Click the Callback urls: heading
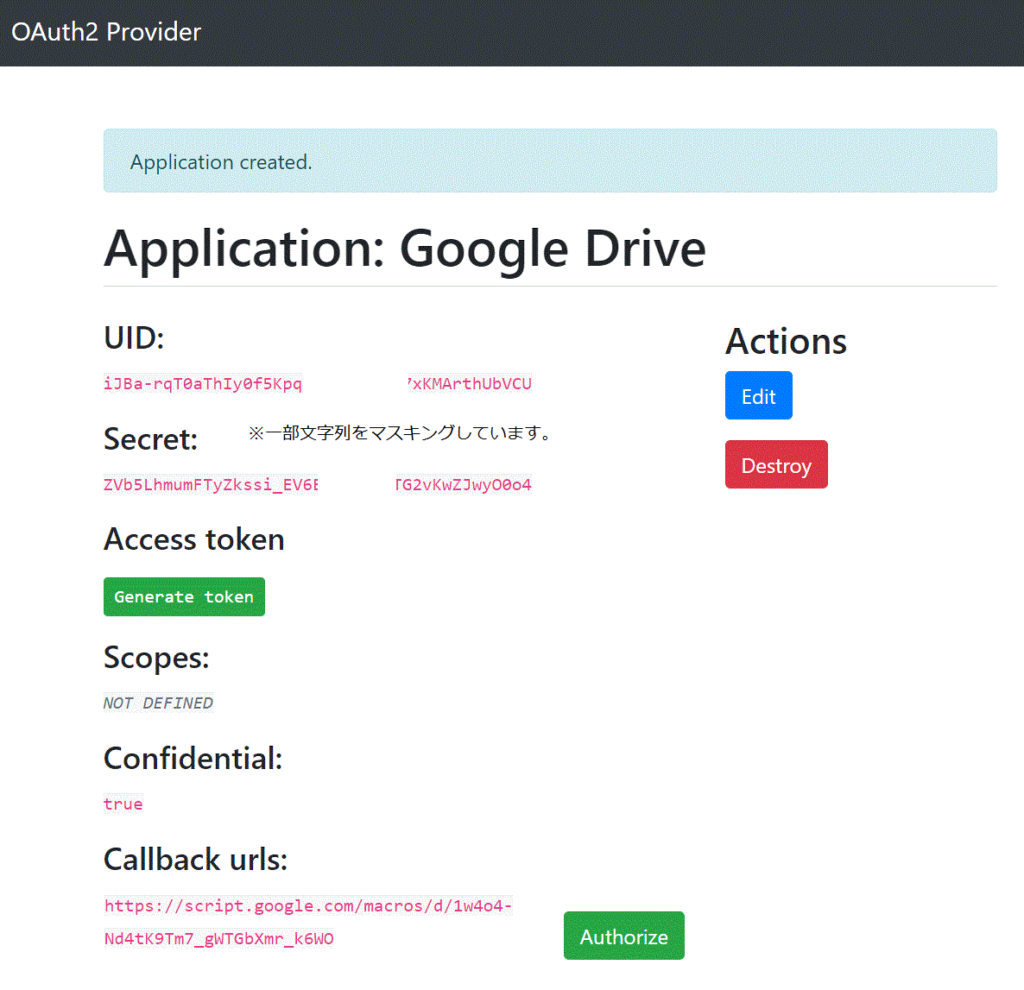 [196, 859]
